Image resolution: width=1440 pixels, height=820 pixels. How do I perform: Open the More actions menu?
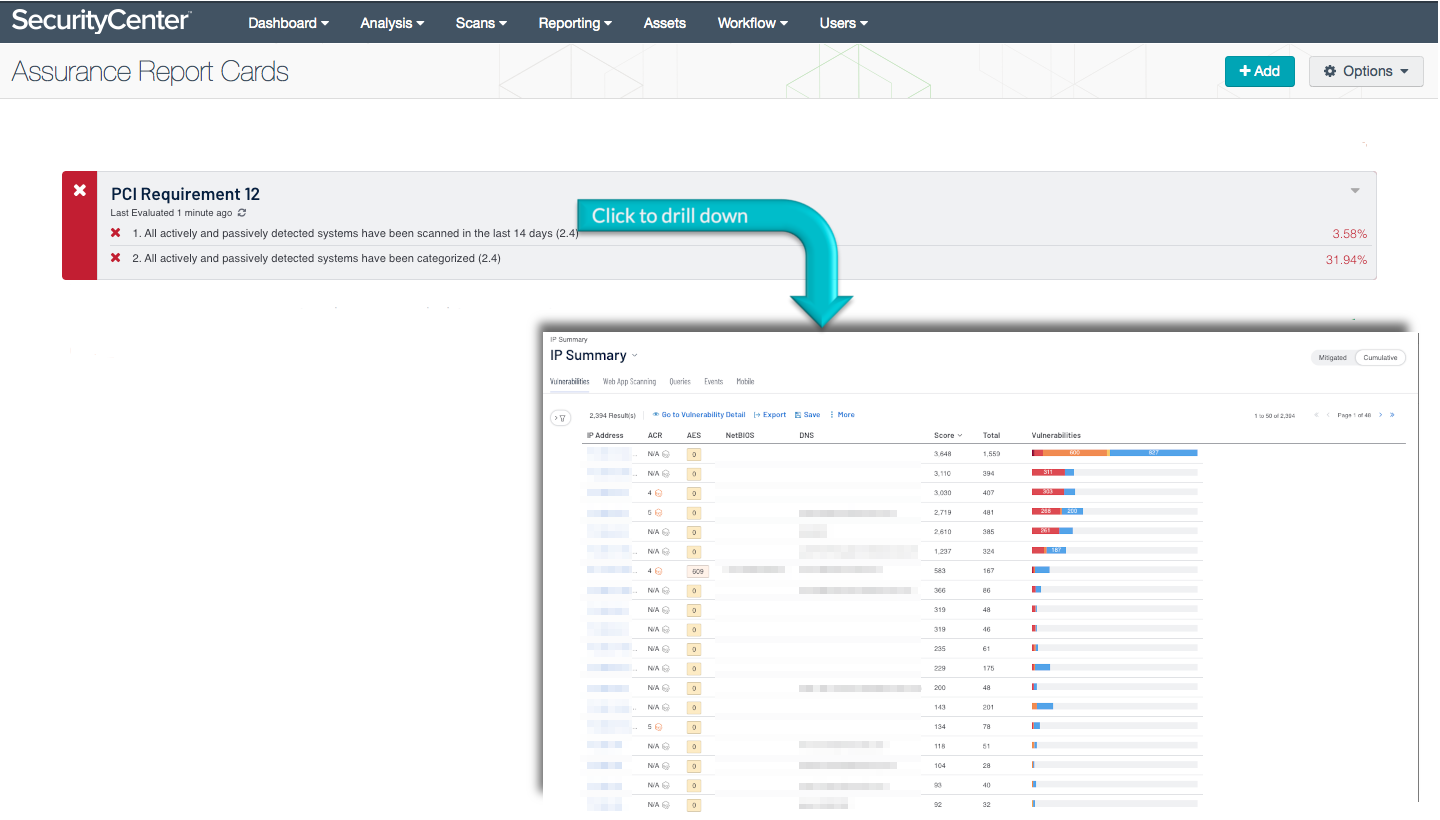click(x=842, y=414)
